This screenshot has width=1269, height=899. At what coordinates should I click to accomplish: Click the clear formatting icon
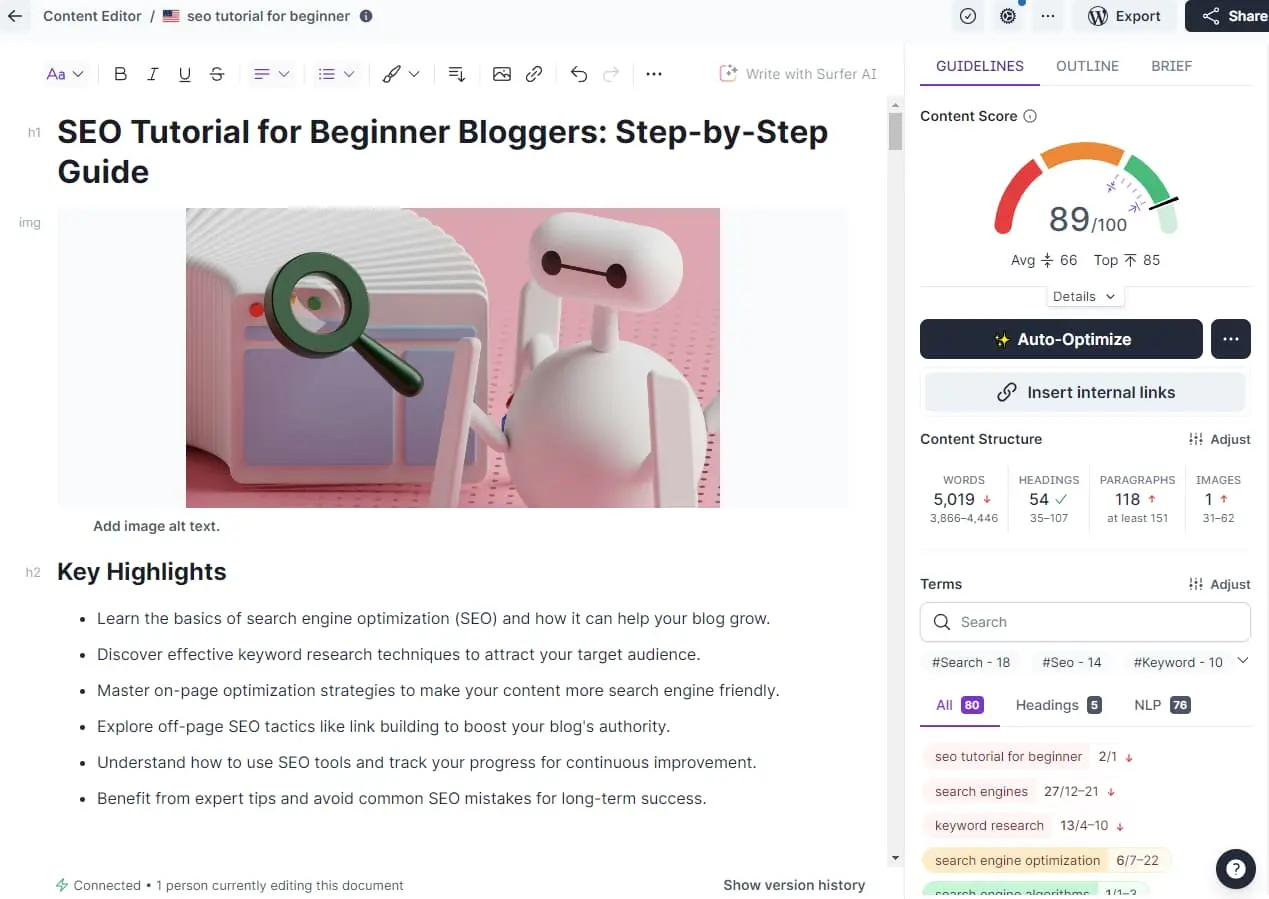[457, 74]
